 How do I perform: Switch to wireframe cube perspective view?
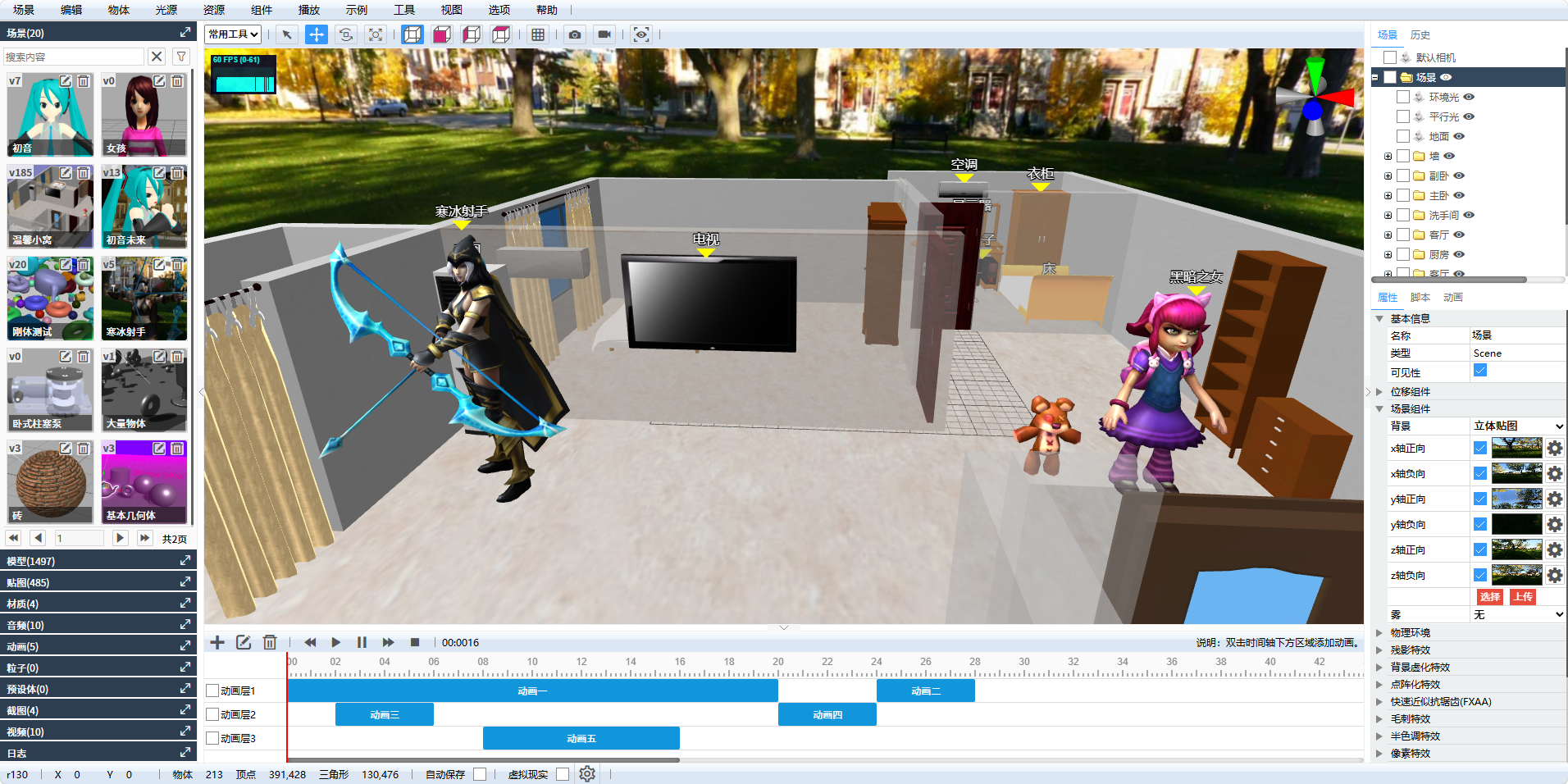(x=413, y=34)
